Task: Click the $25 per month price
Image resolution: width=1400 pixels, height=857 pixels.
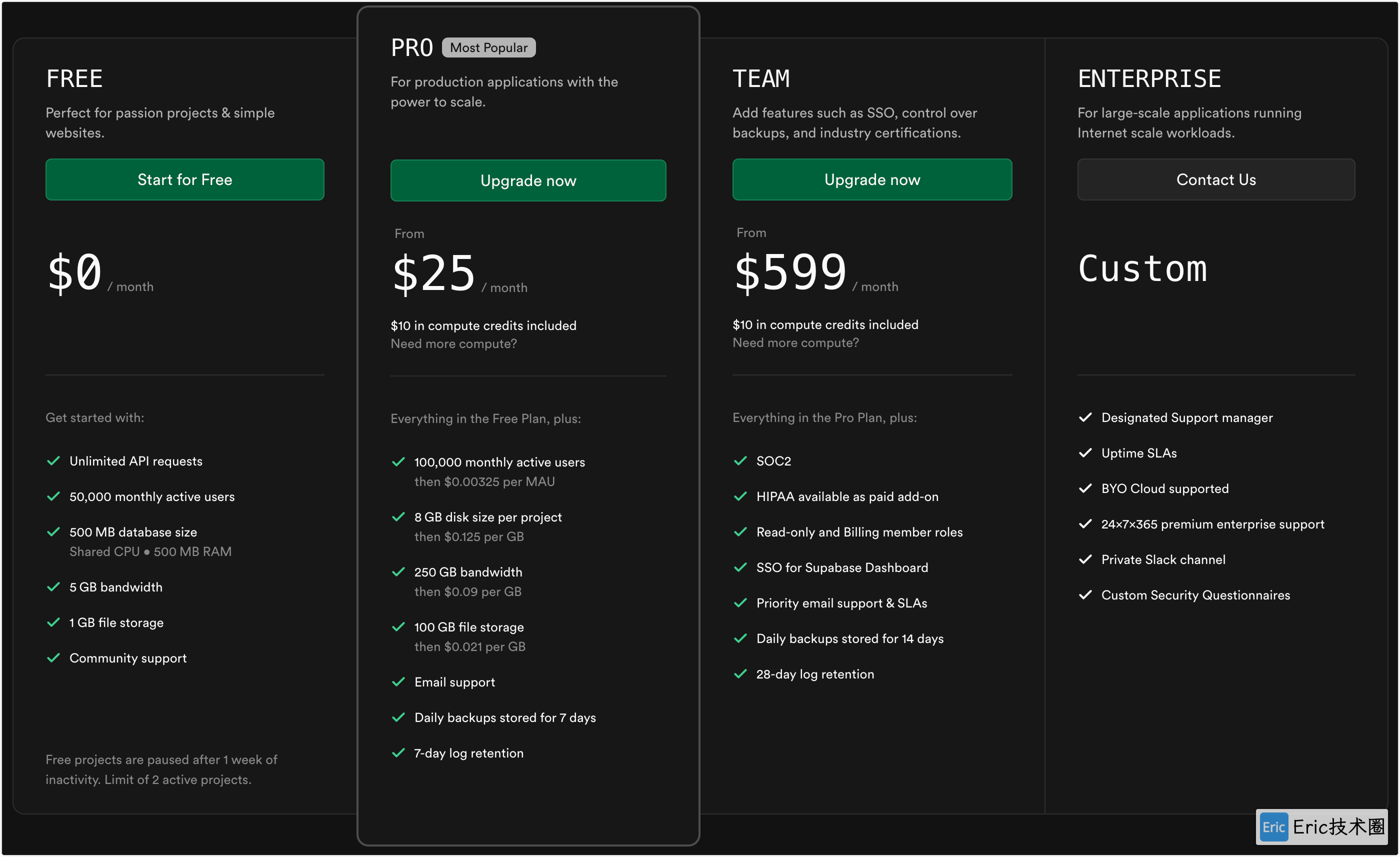Action: (x=460, y=274)
